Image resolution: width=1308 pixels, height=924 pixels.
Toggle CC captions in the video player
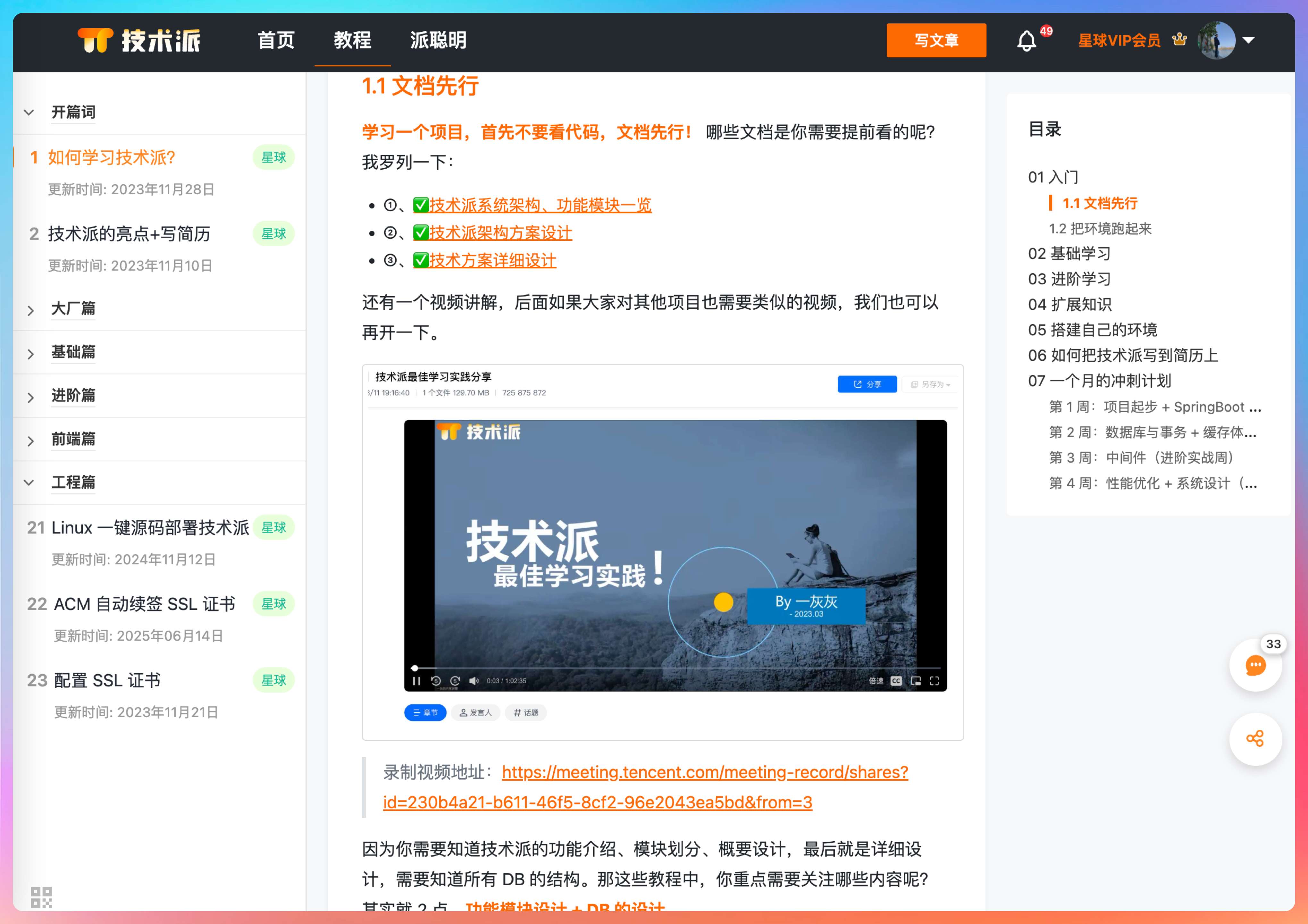click(896, 681)
